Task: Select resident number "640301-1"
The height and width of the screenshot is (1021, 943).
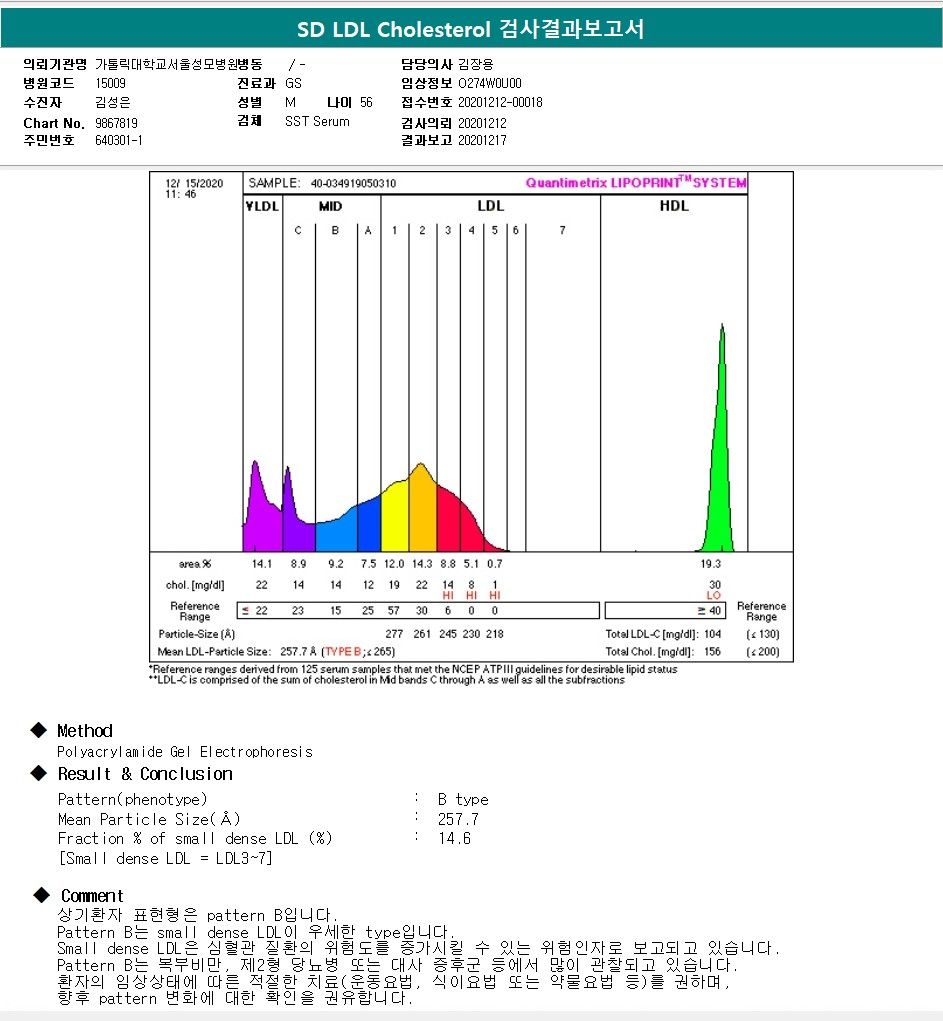Action: 119,140
